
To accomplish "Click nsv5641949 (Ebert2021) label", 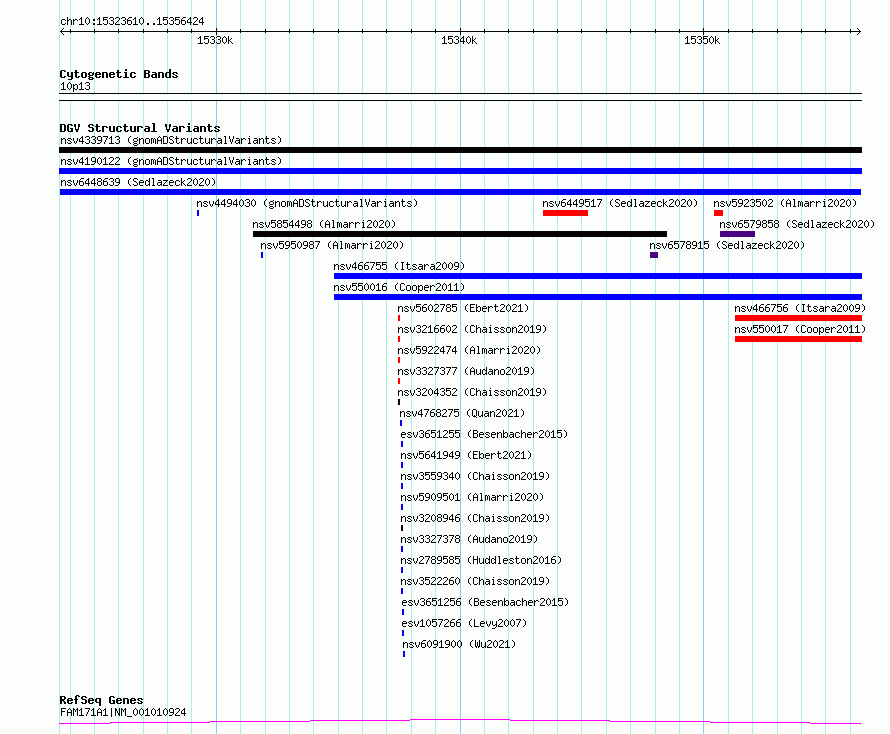I will pyautogui.click(x=466, y=455).
